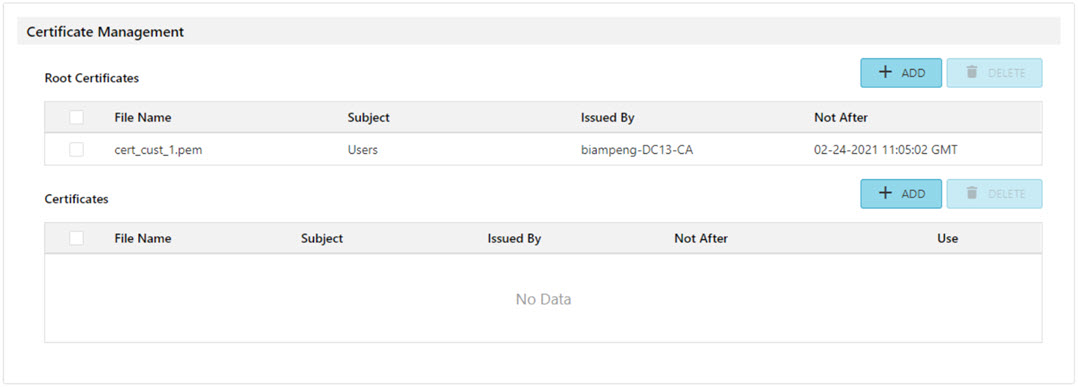1078x387 pixels.
Task: Click the Use column header in Certificates
Action: coord(947,239)
